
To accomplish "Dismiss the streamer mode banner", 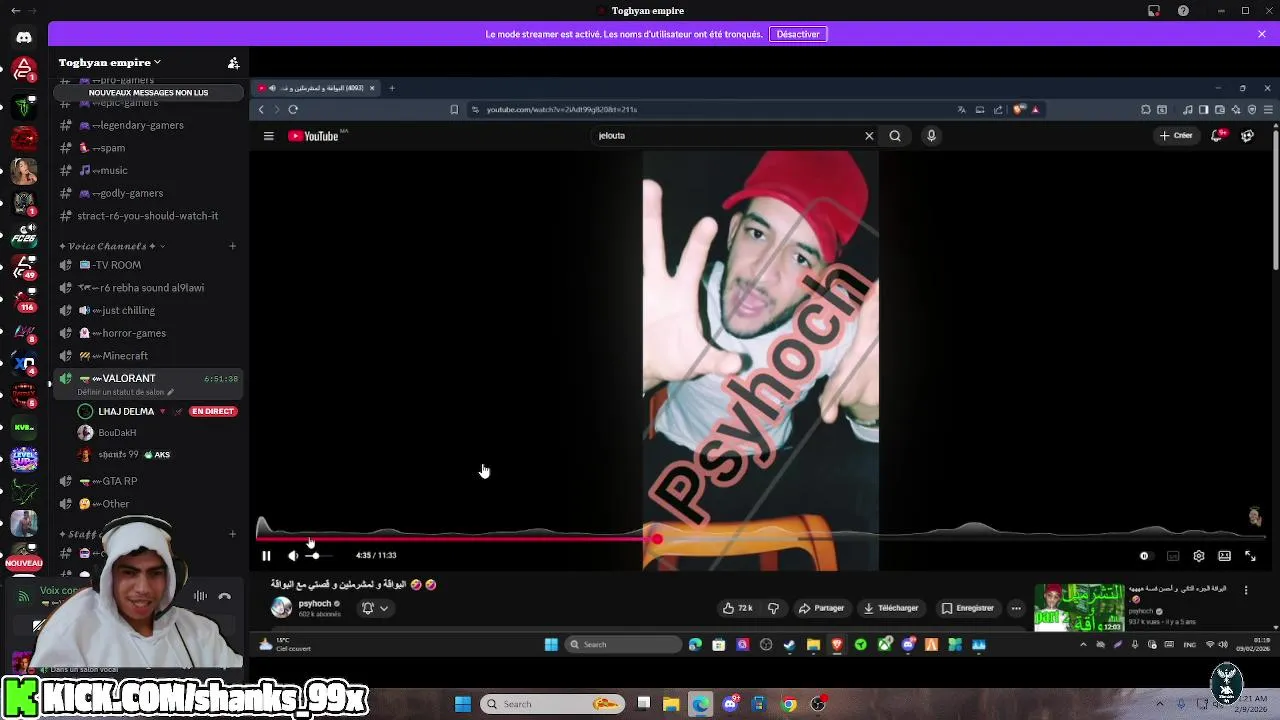I will pos(1262,34).
